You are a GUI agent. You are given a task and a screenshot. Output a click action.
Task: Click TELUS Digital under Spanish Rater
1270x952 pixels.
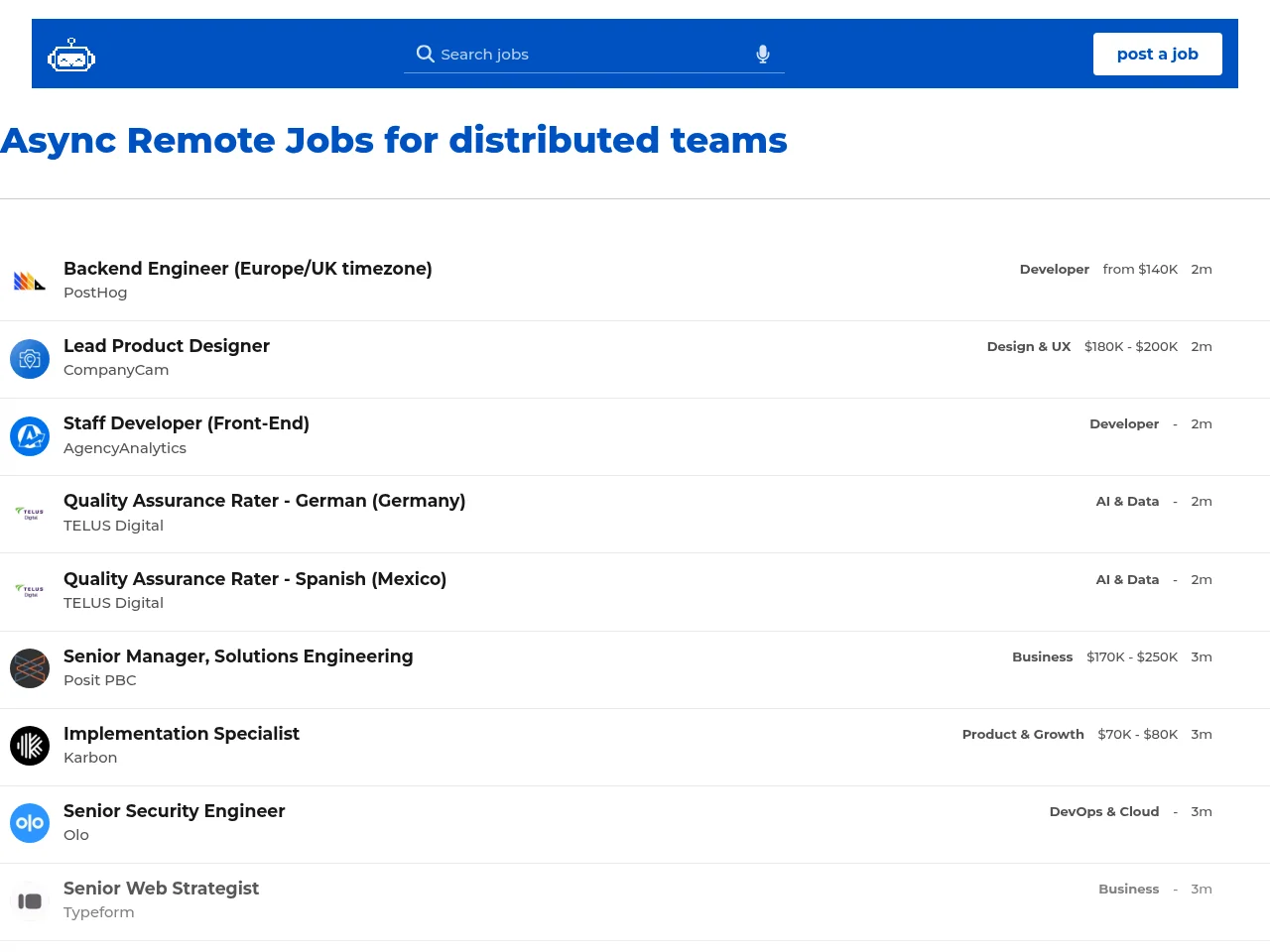pos(113,603)
